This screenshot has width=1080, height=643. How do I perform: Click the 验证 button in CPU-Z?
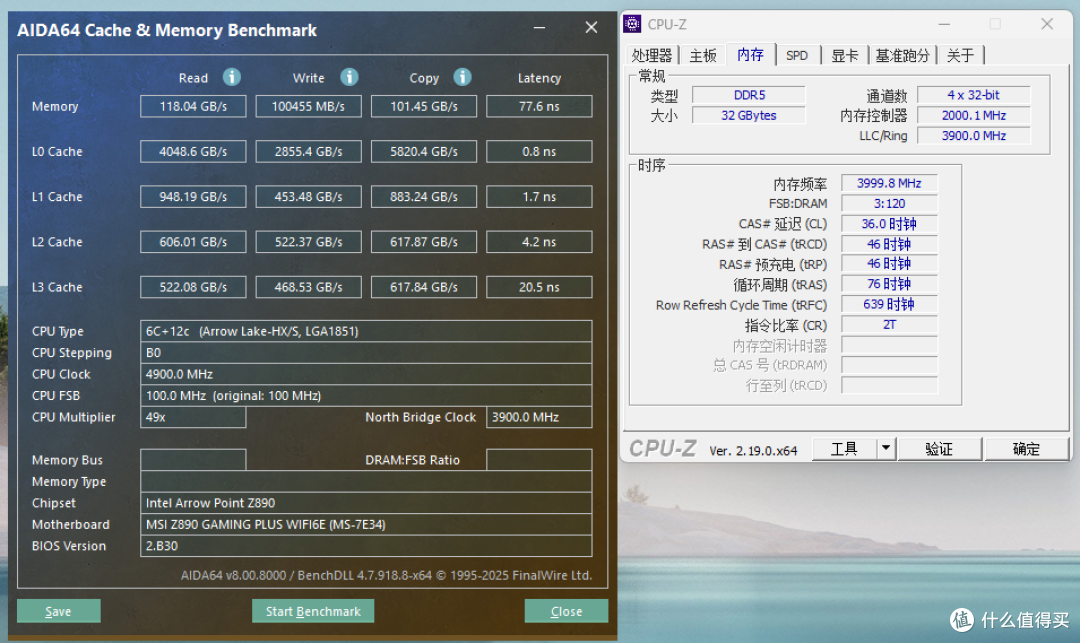tap(939, 449)
